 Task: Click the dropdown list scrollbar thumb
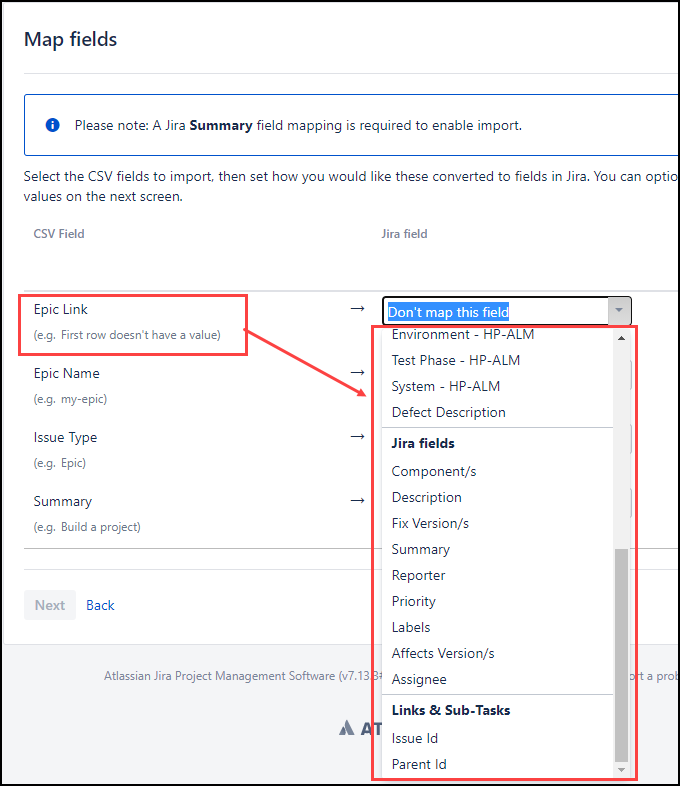[621, 655]
